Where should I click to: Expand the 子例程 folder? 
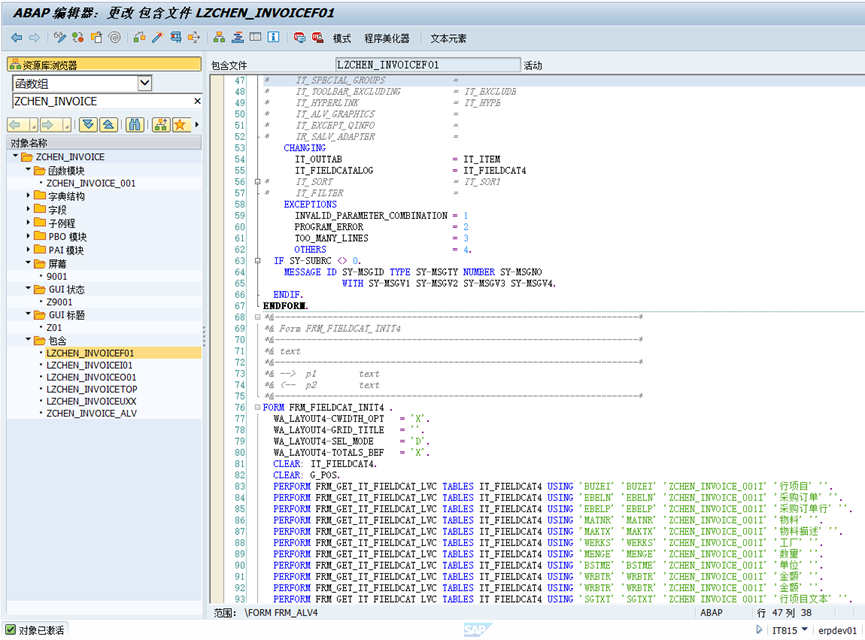tap(28, 222)
